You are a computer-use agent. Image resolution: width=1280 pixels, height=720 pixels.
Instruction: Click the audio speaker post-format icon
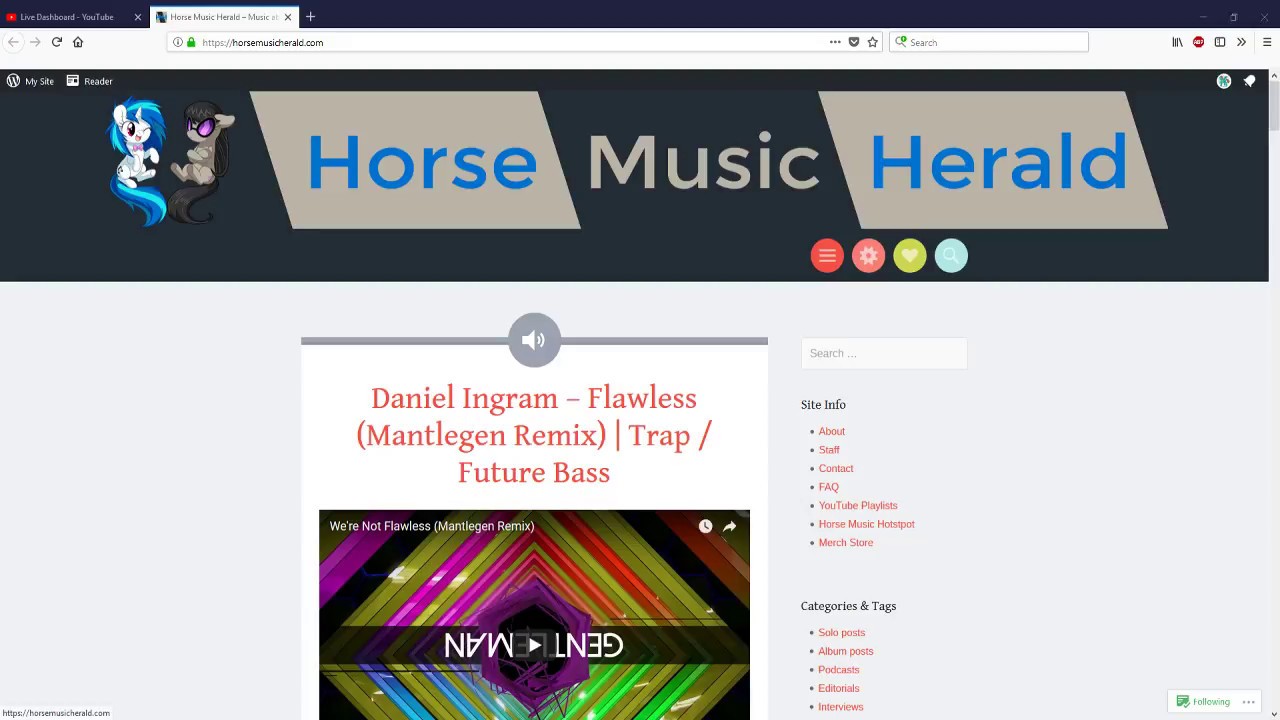[x=534, y=340]
